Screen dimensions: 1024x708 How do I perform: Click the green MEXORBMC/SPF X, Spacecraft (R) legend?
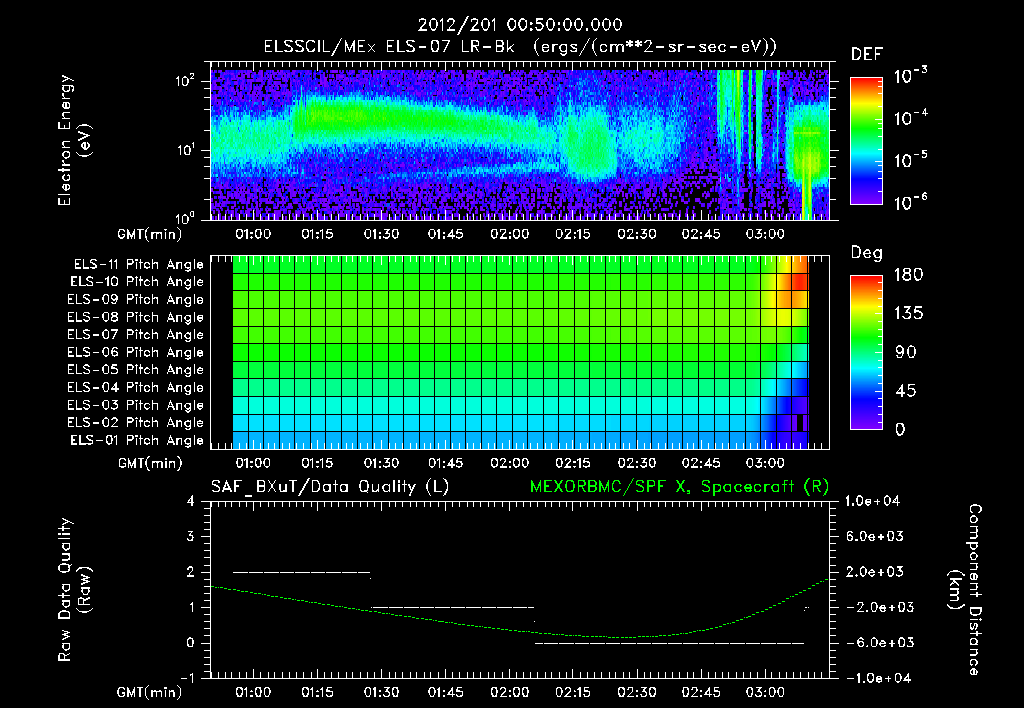tap(679, 487)
